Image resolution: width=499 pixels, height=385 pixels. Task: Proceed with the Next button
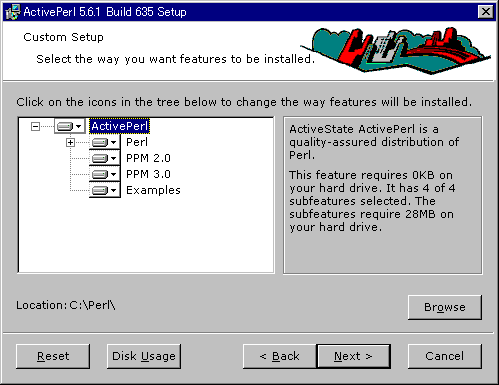pos(353,356)
